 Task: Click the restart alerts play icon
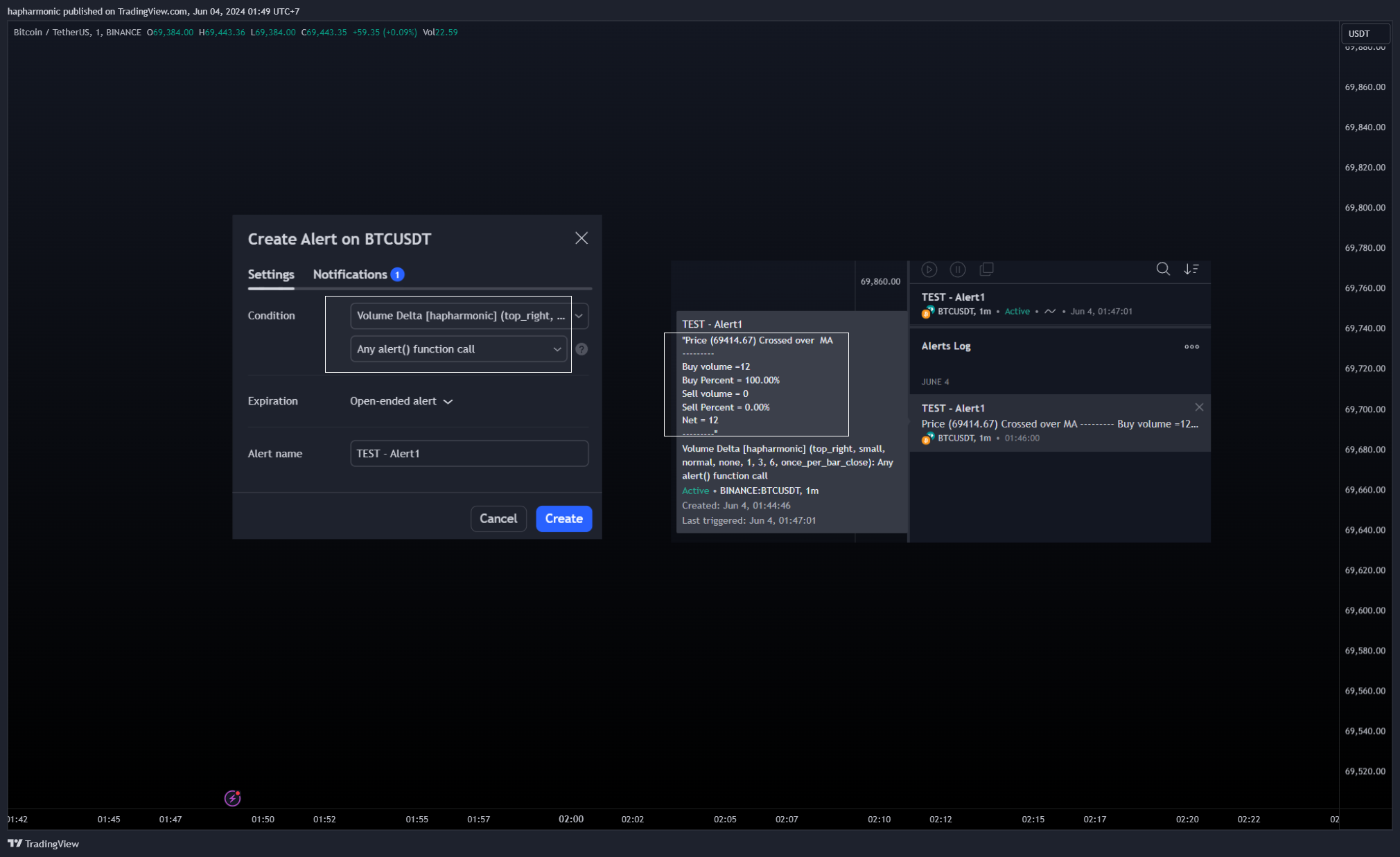(929, 270)
